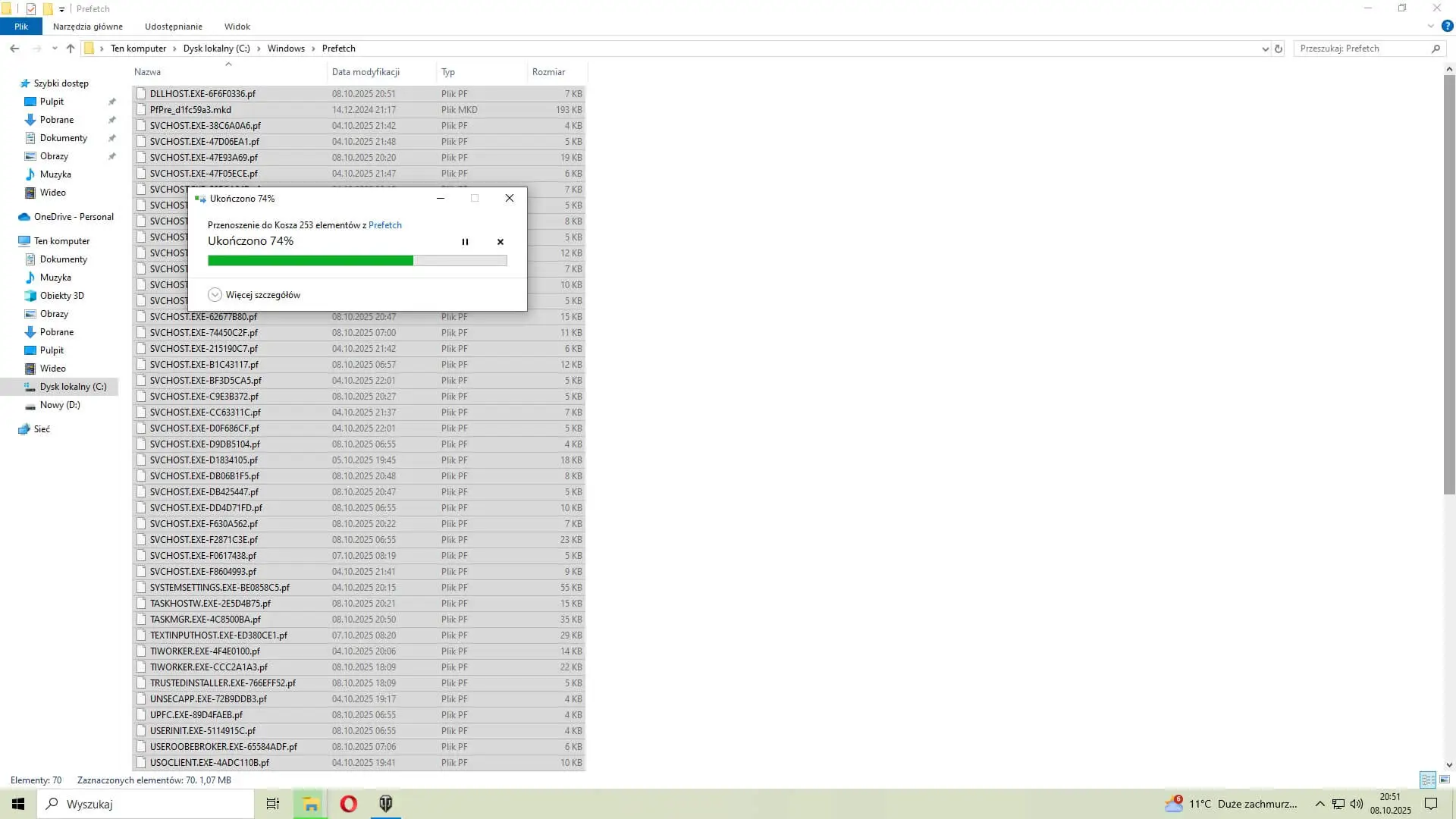Screen dimensions: 1456x819
Task: Navigate back with the left arrow
Action: tap(14, 49)
